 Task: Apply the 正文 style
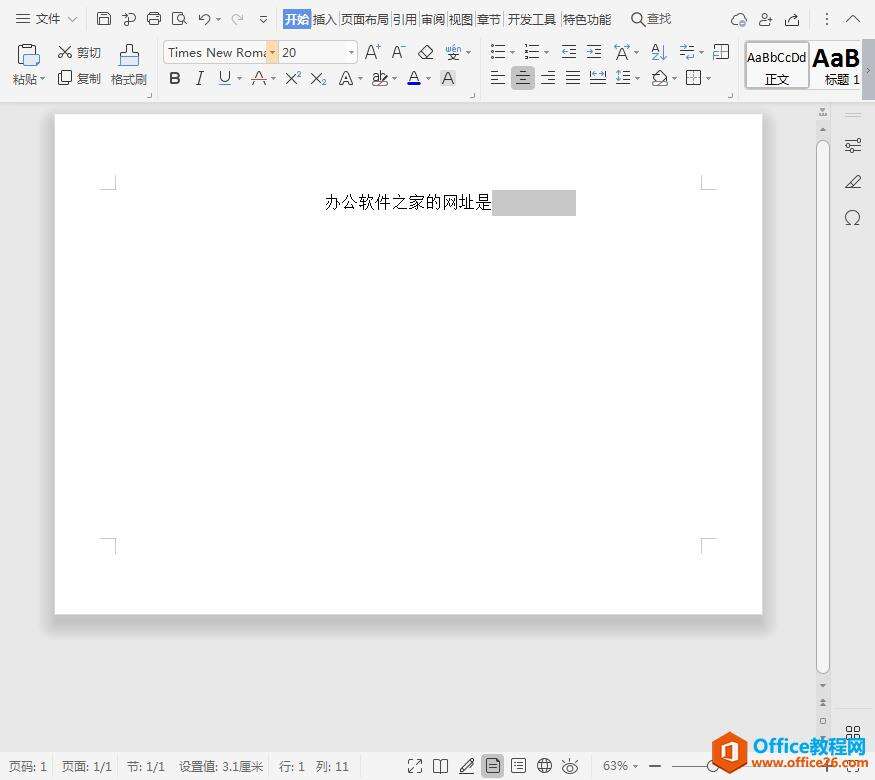[x=777, y=65]
